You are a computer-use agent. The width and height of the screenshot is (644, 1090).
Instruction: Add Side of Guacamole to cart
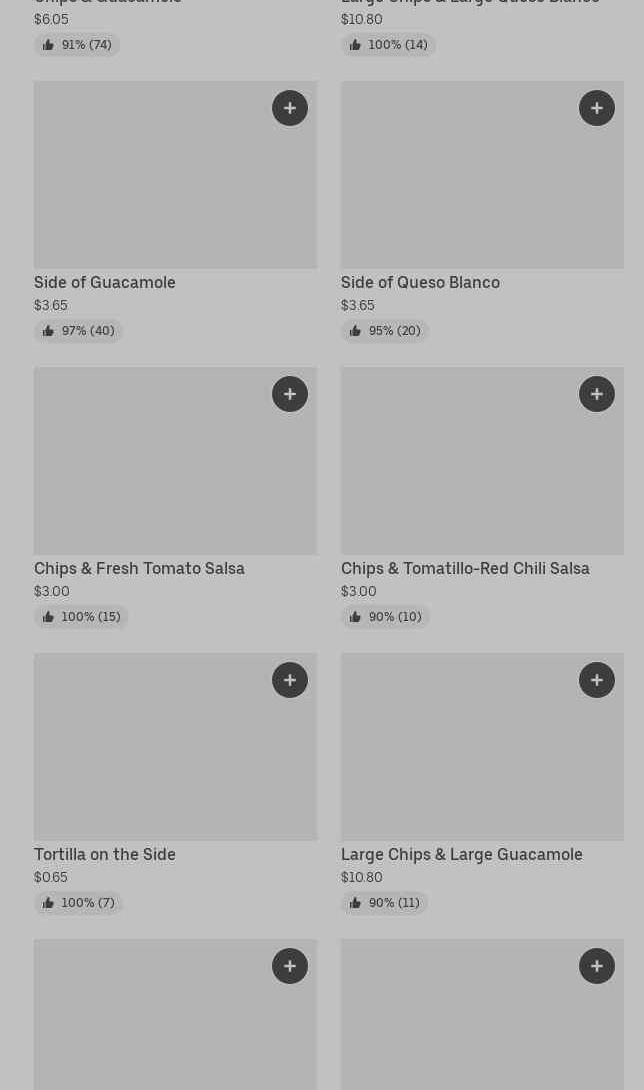click(x=290, y=108)
